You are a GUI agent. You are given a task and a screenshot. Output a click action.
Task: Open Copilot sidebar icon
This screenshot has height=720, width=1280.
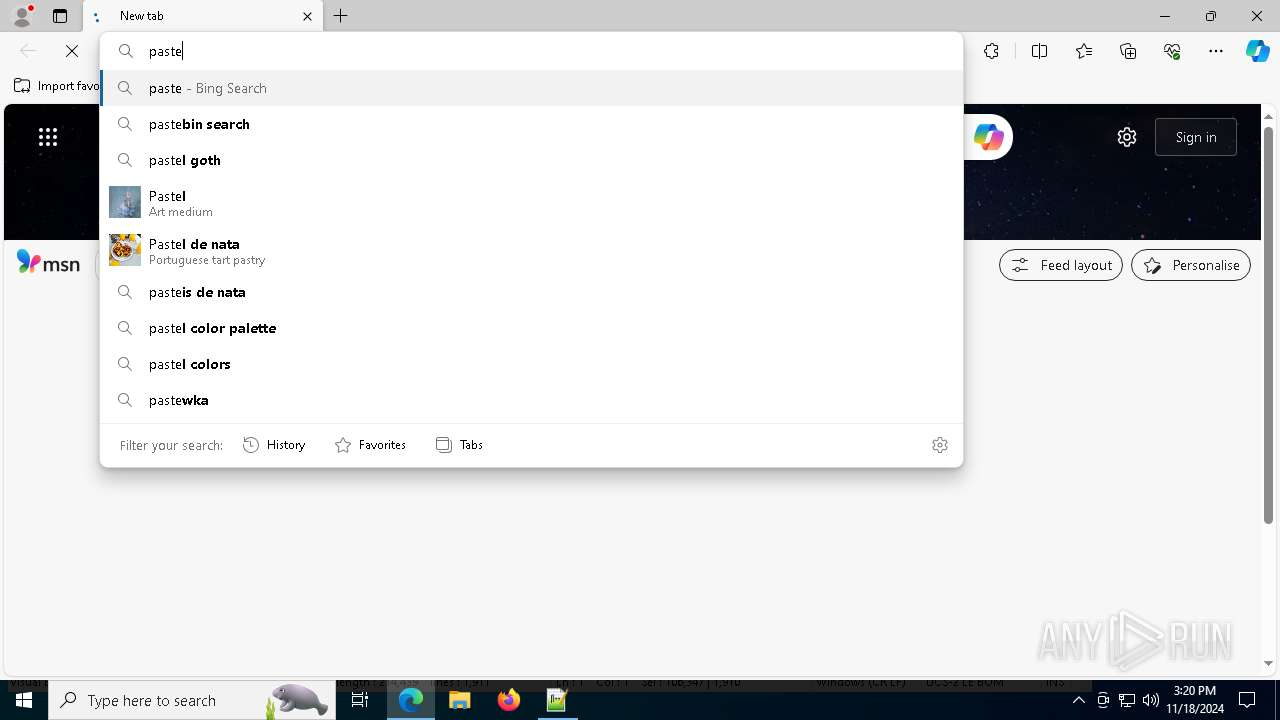click(1257, 51)
